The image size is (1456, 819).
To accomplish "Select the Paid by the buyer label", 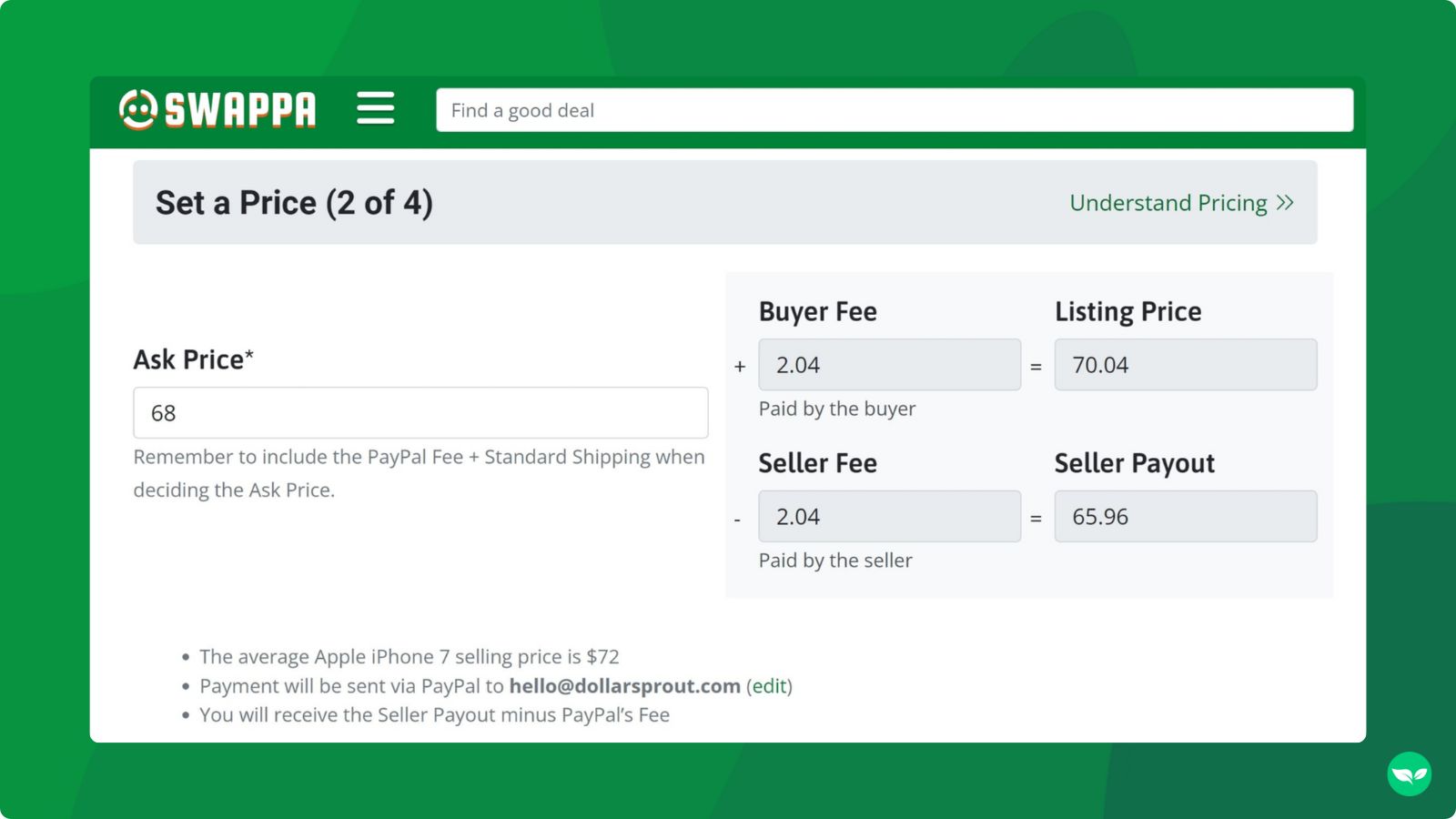I will click(x=836, y=409).
